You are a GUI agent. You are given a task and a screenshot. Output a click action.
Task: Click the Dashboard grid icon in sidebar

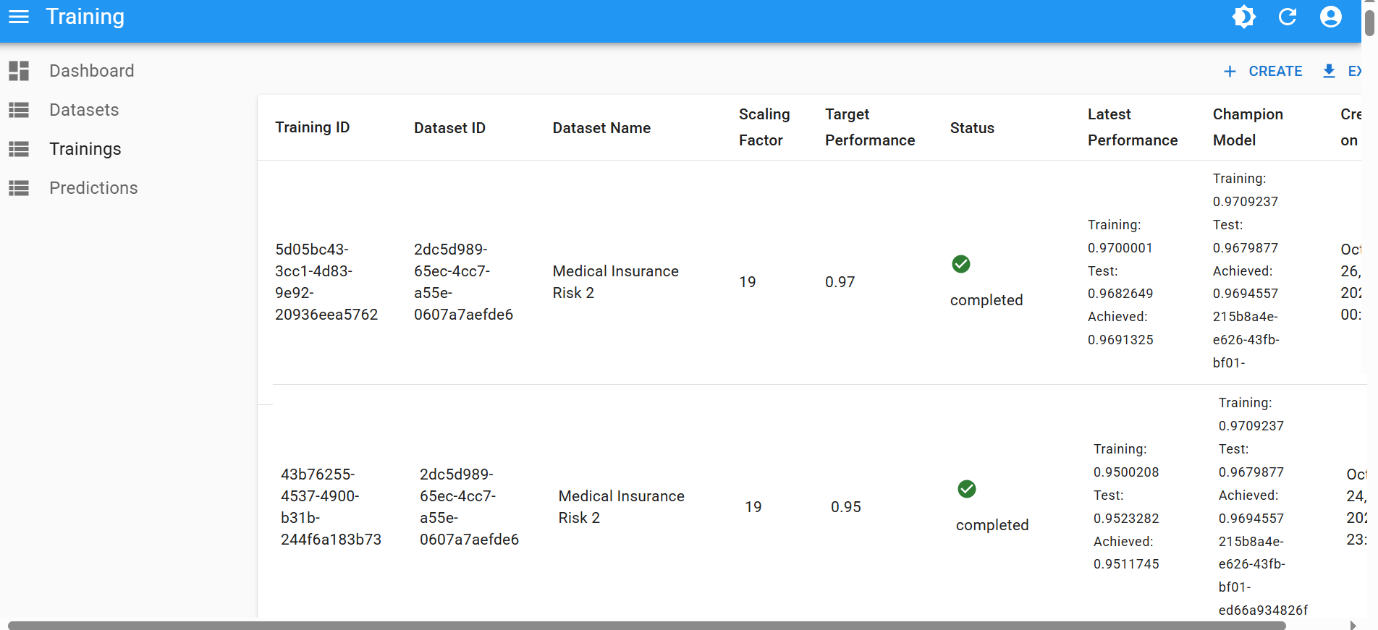18,71
